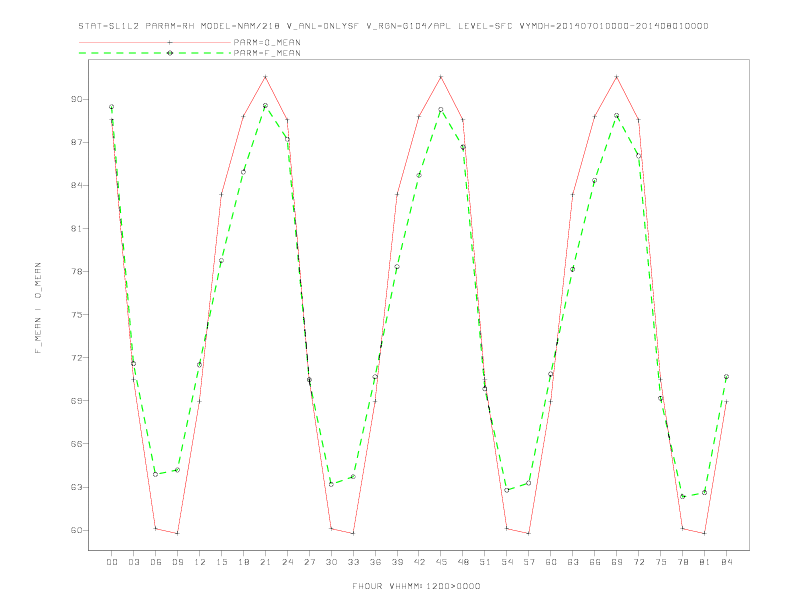Click the y-axis tick label 87
Viewport: 792px width, 612px height.
76,142
